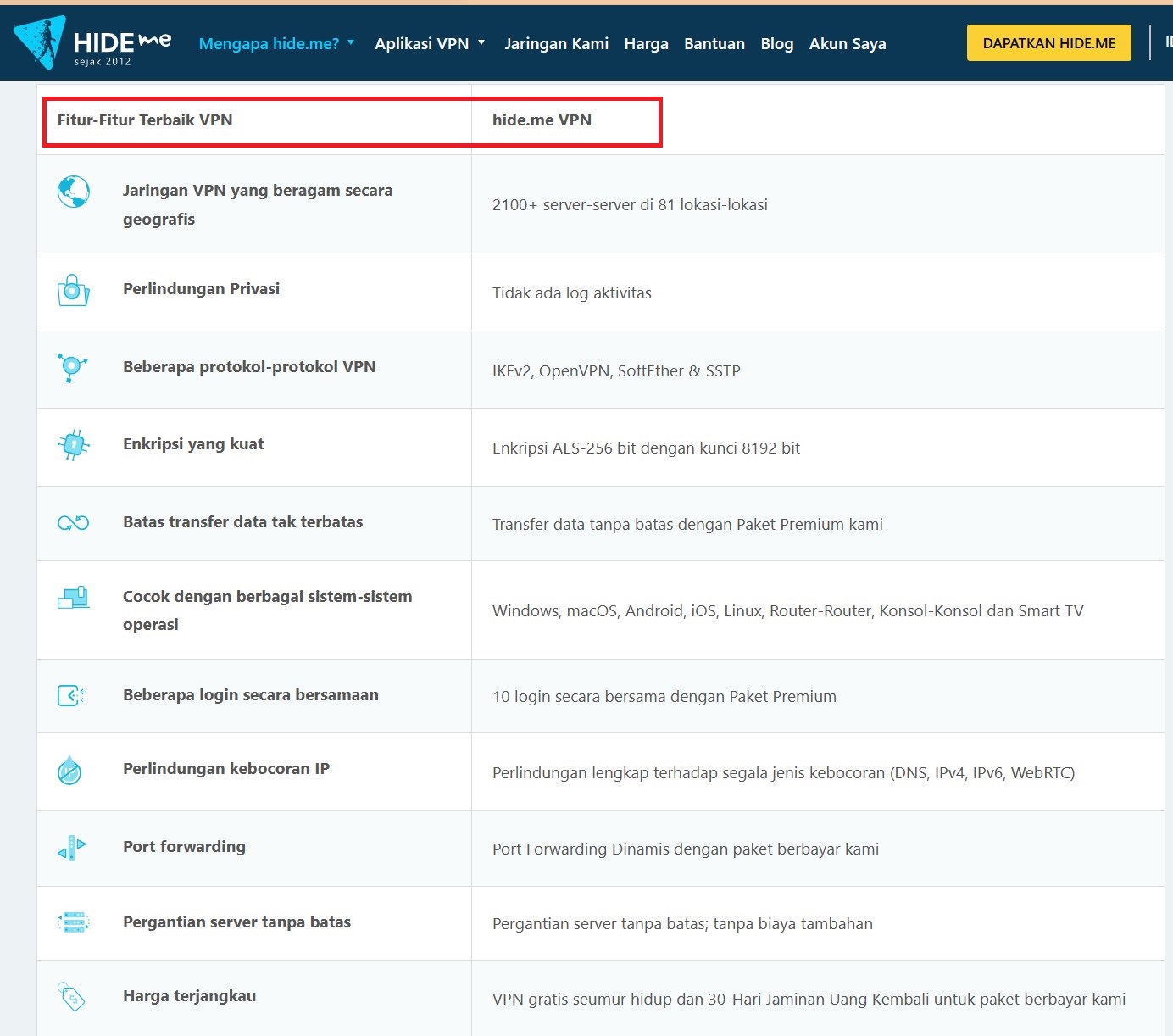Click the simultaneous login icon
Image resolution: width=1173 pixels, height=1036 pixels.
[x=71, y=696]
